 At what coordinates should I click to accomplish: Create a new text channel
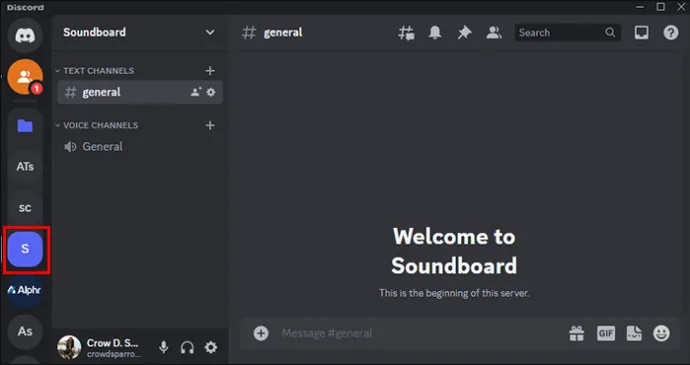(210, 71)
